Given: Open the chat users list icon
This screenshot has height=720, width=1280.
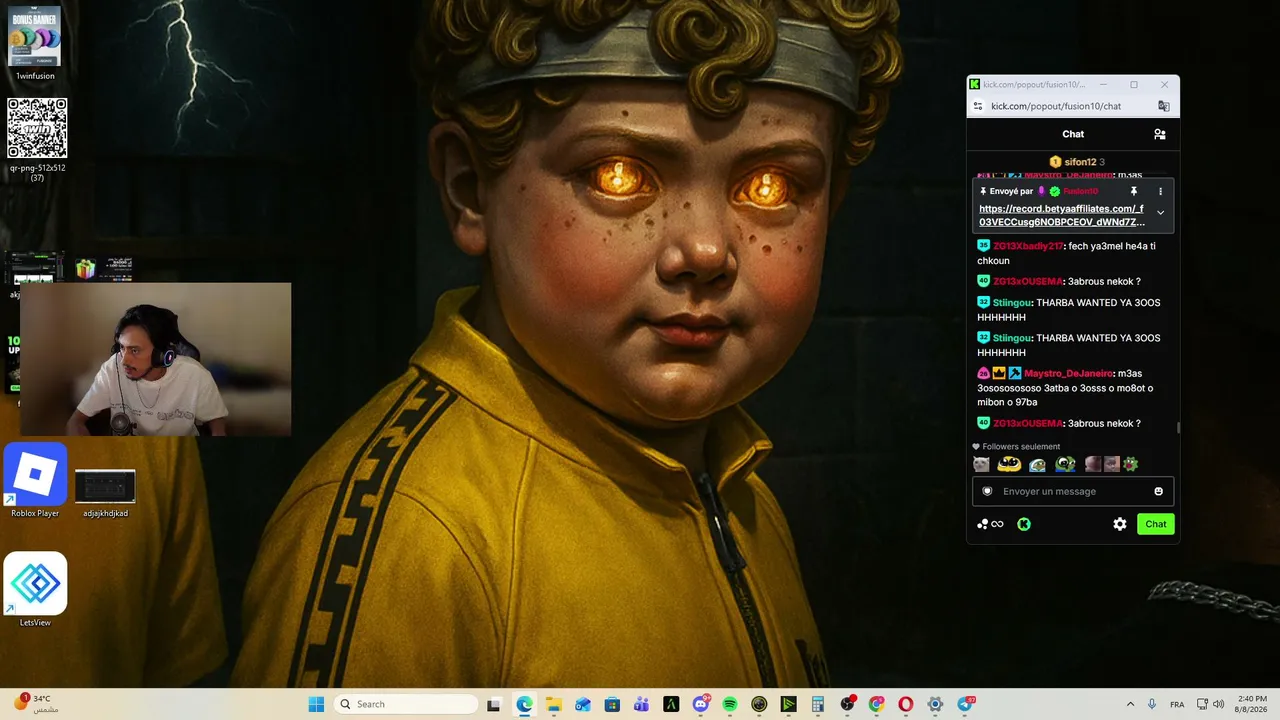Looking at the screenshot, I should coord(1160,134).
